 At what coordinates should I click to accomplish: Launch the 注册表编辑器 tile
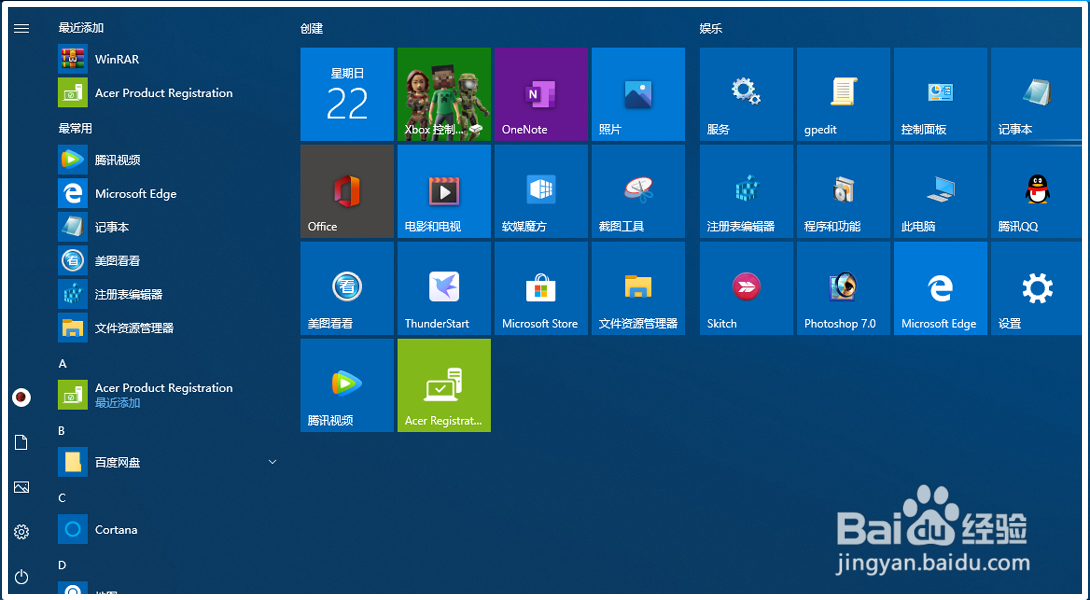[x=747, y=191]
